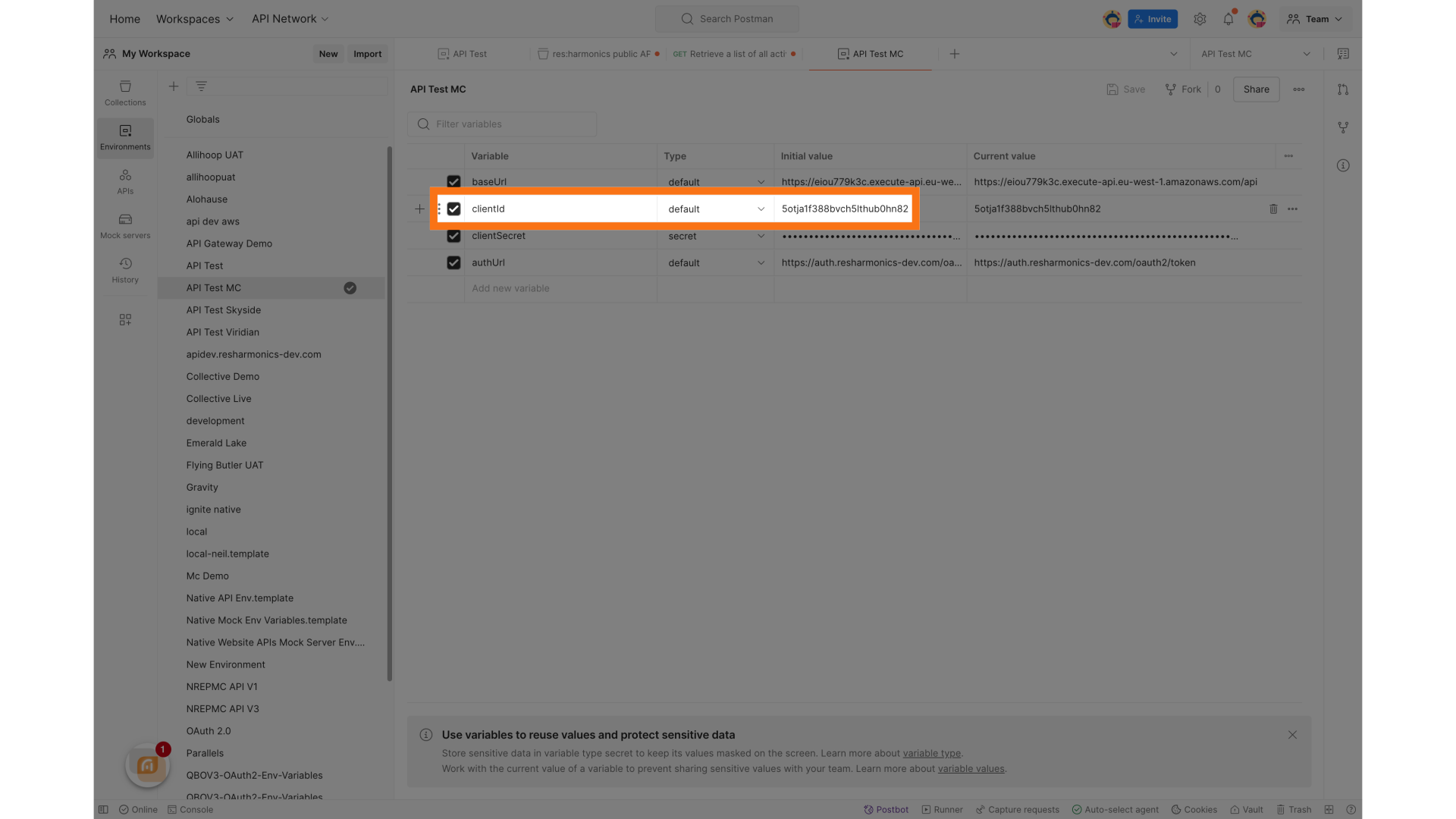Click the Save button

coord(1125,89)
